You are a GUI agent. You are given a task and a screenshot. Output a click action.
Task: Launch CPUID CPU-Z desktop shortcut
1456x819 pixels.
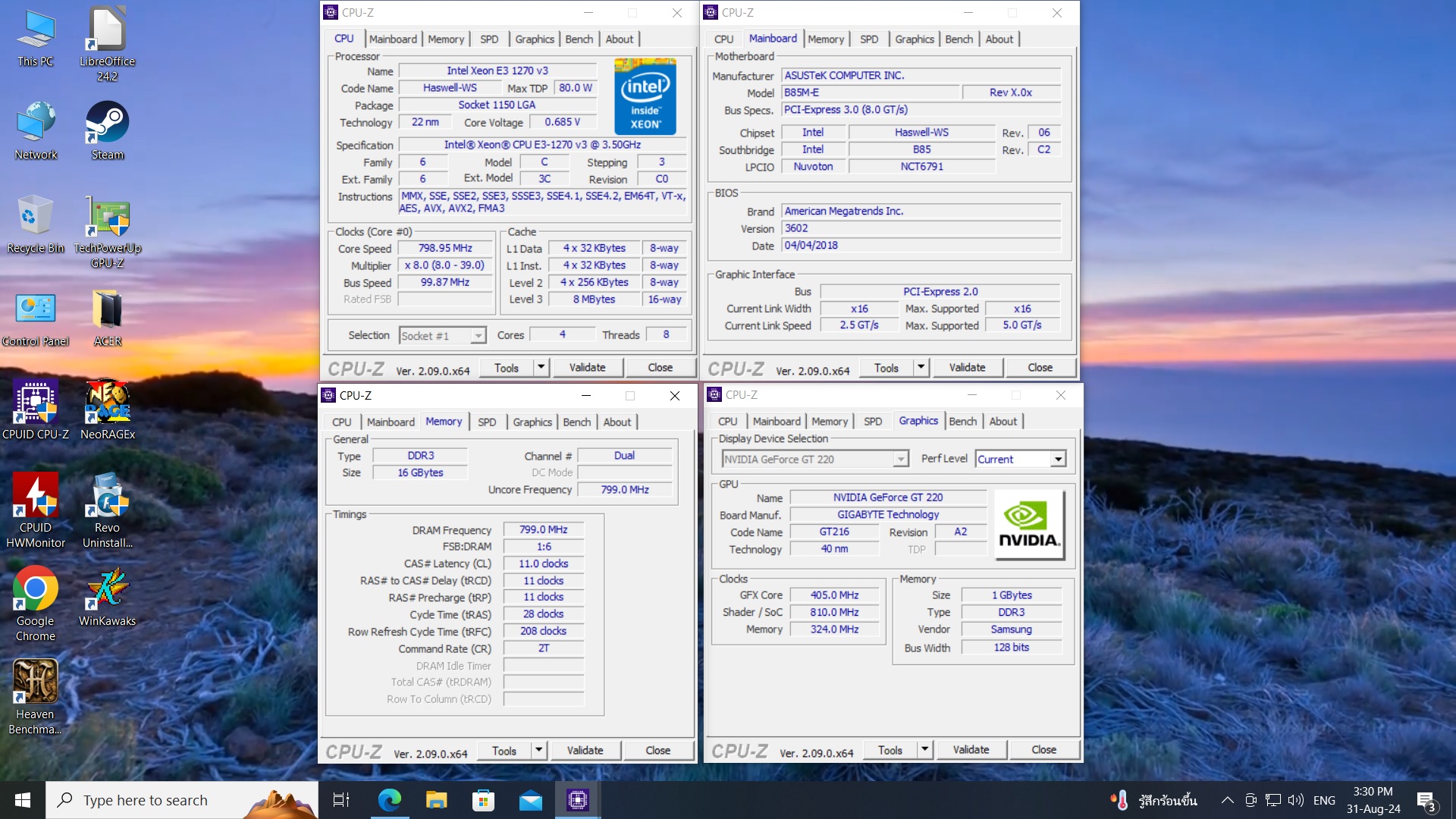click(x=36, y=402)
